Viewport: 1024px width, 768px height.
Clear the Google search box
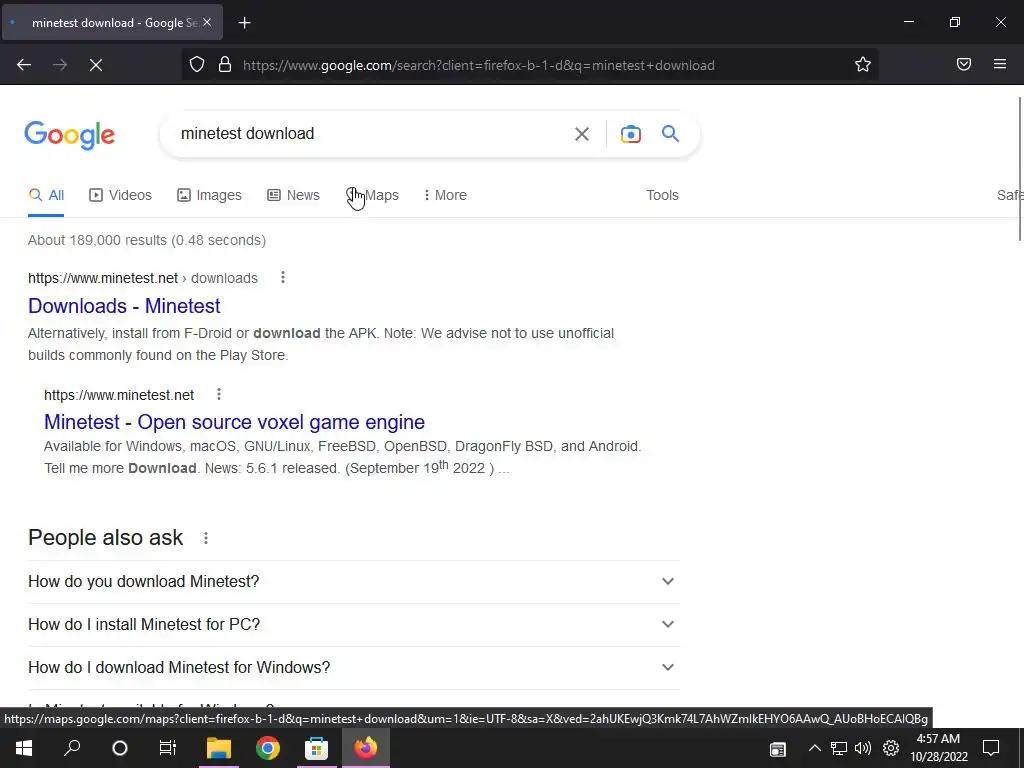581,134
